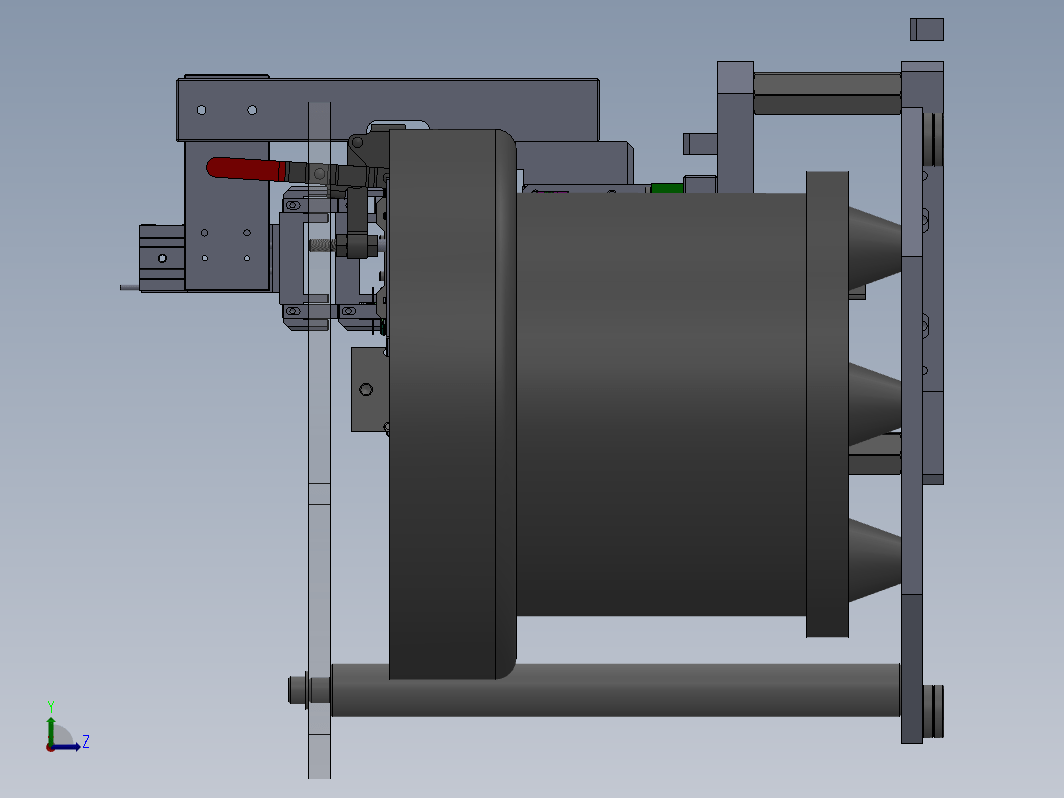Click the blue Z axis arrow of the triad
1064x798 pixels.
[66, 747]
